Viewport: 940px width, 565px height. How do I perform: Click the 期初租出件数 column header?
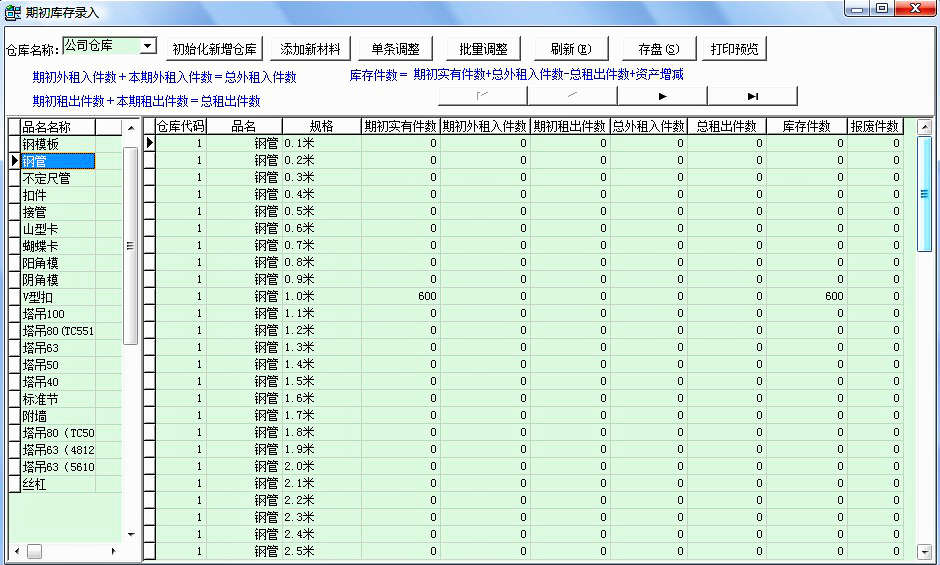[x=570, y=126]
